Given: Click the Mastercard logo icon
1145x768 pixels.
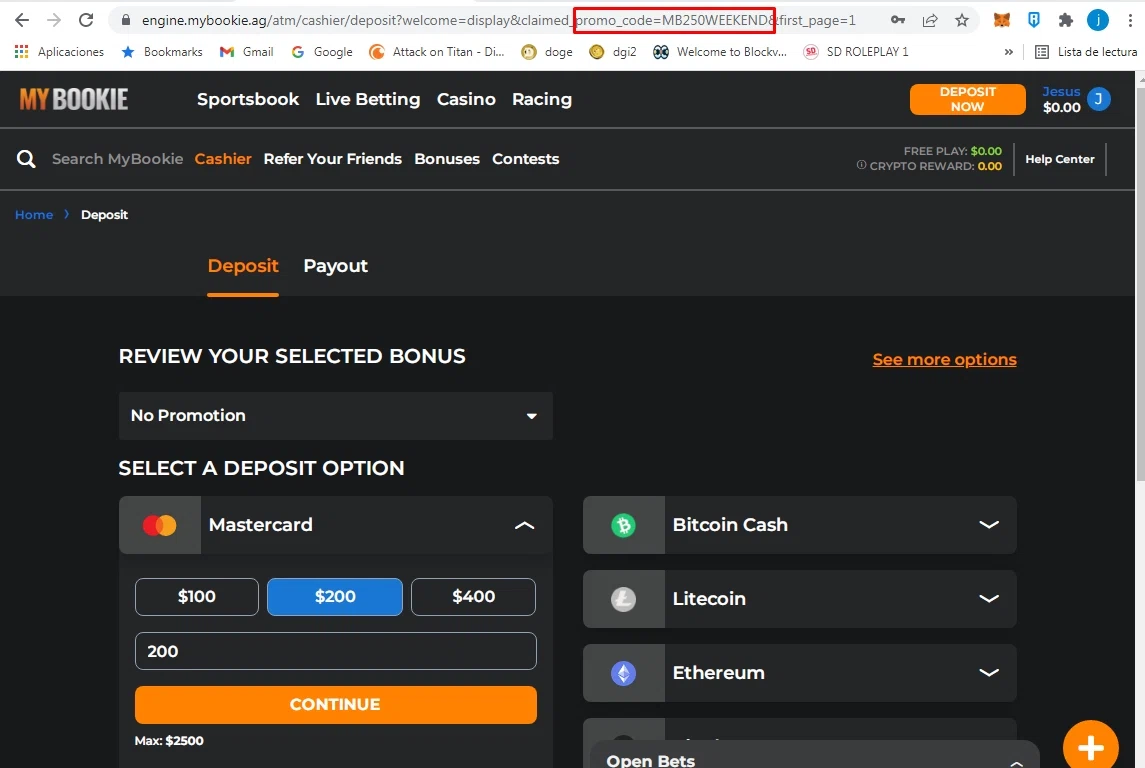Looking at the screenshot, I should coord(160,525).
